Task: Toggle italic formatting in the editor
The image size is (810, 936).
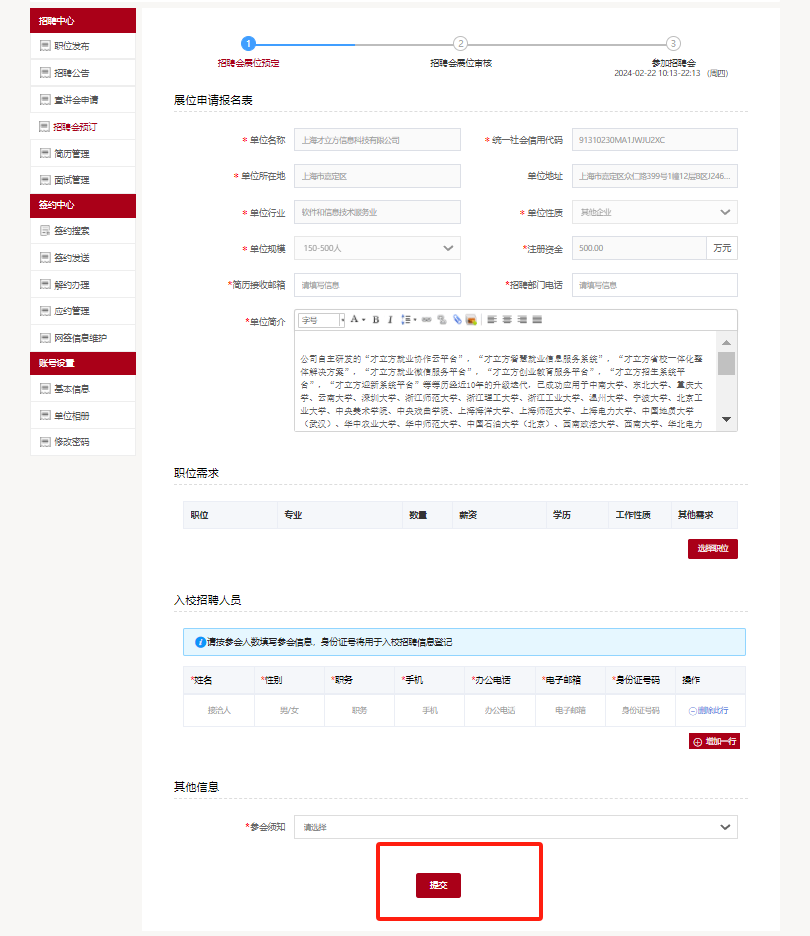Action: coord(390,320)
